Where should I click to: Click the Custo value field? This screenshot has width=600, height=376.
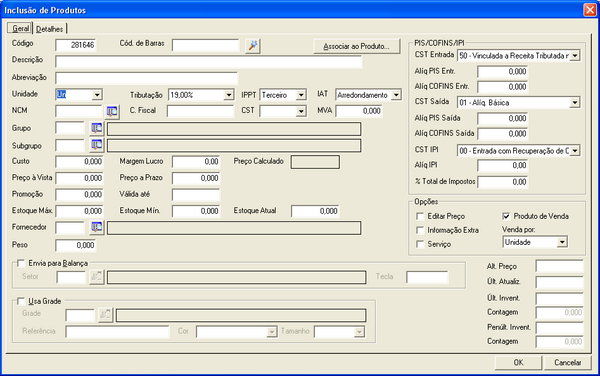pyautogui.click(x=80, y=162)
